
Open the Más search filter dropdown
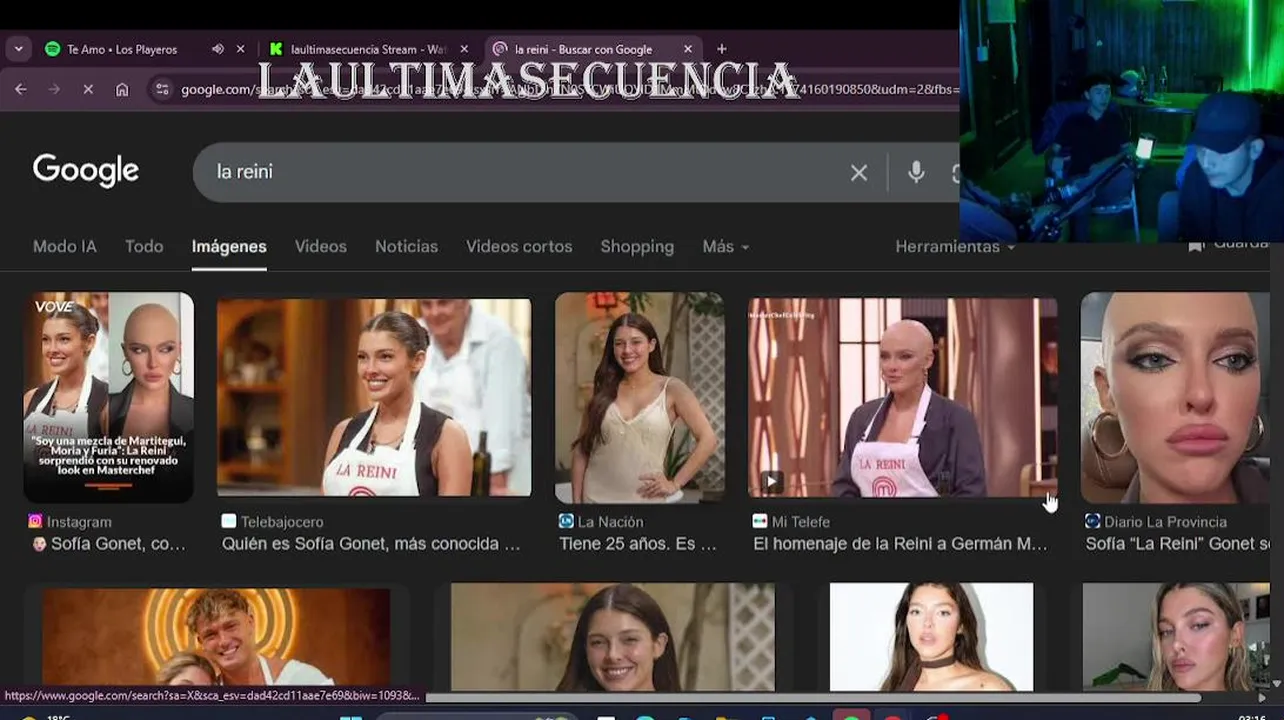click(x=726, y=246)
